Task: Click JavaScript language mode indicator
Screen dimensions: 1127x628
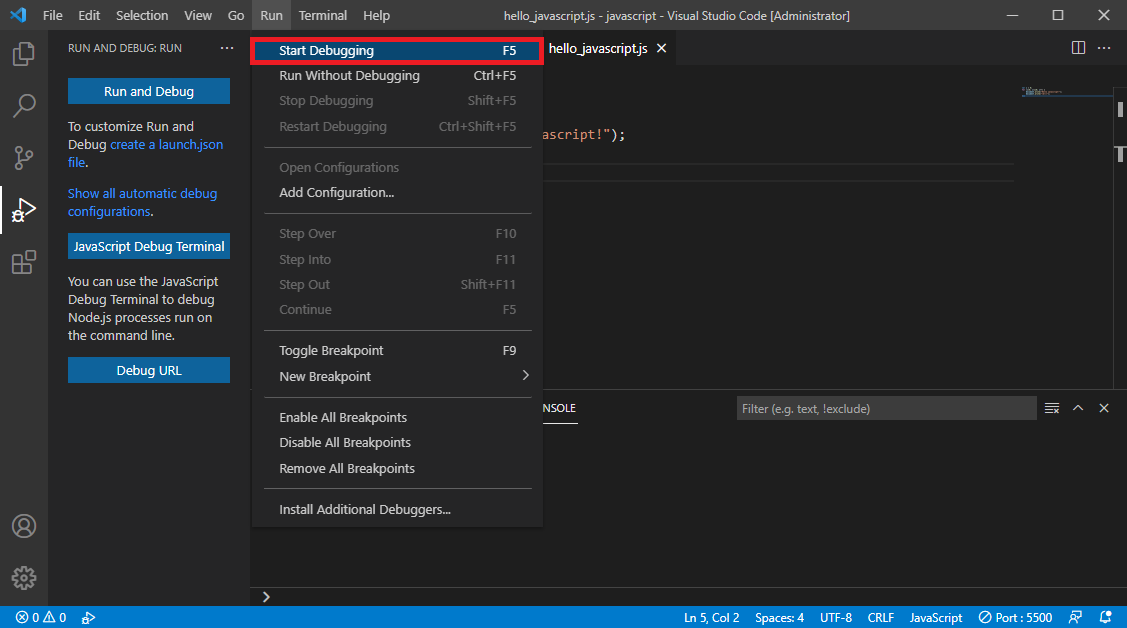Action: (x=936, y=617)
